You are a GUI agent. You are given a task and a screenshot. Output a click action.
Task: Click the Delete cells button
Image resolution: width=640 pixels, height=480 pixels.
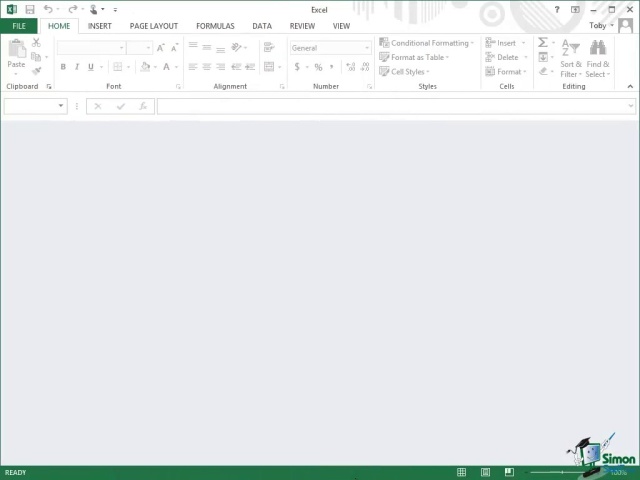507,57
